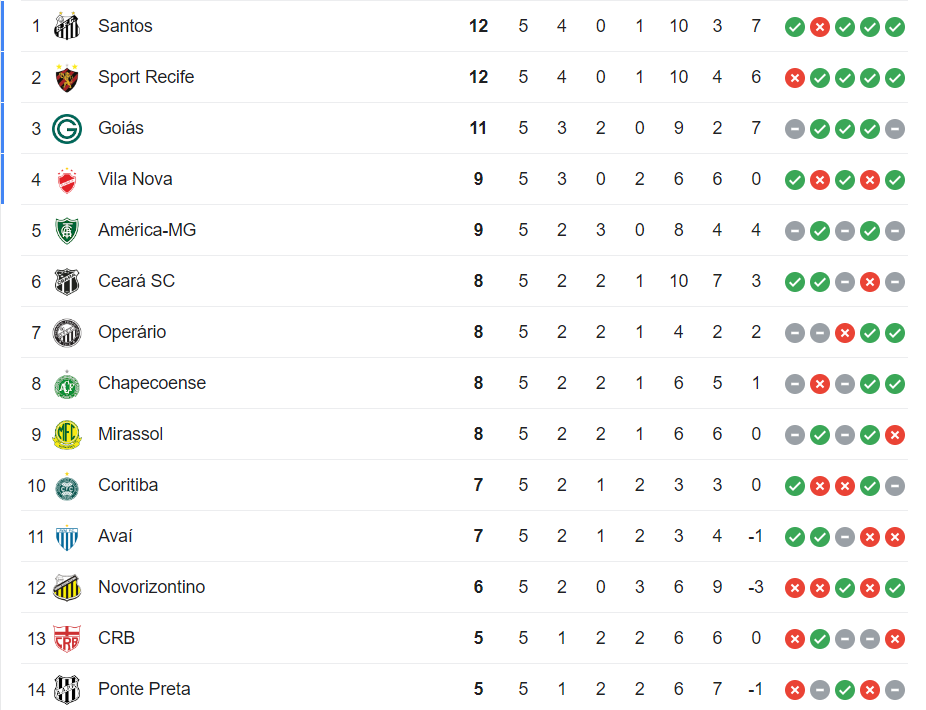Open the Operário team name
926x710 pixels.
[132, 332]
